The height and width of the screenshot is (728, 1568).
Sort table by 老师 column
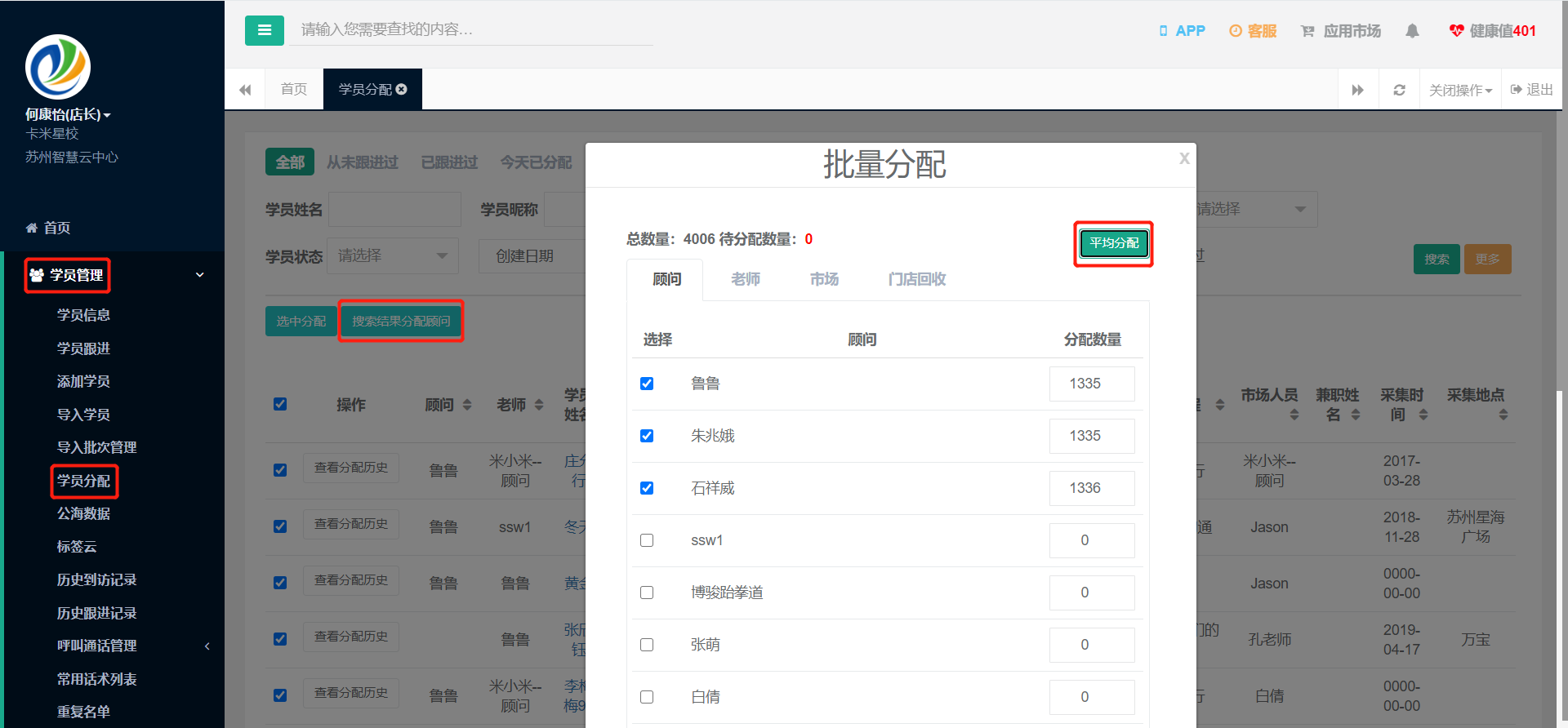(x=539, y=405)
